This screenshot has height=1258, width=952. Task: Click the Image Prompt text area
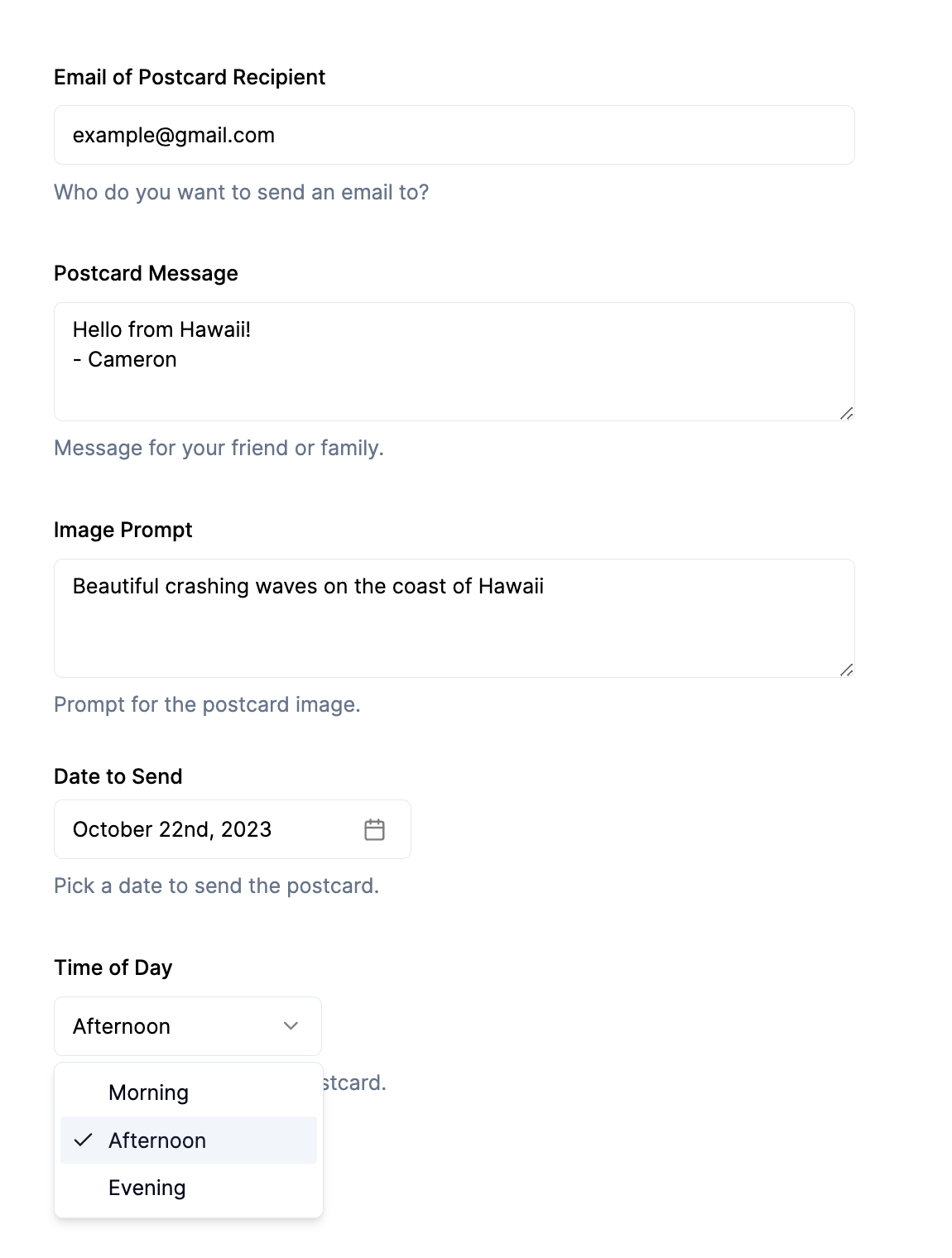coord(454,618)
